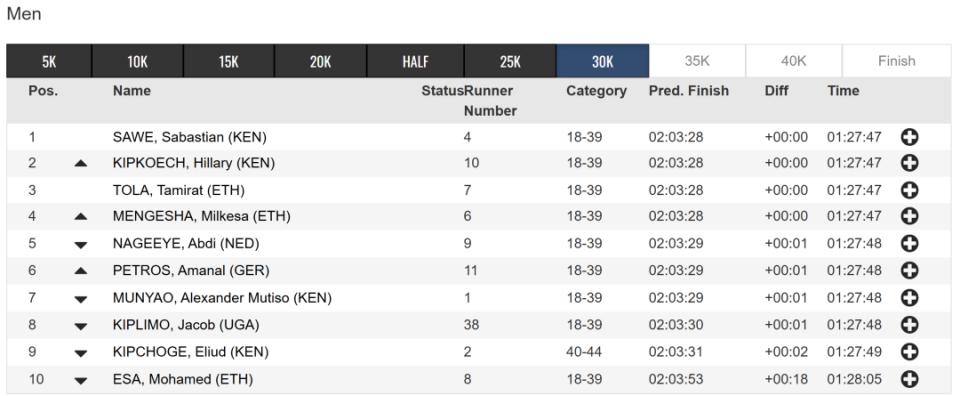Show details plus icon for PETROS, Amanal
The width and height of the screenshot is (960, 396).
[910, 270]
